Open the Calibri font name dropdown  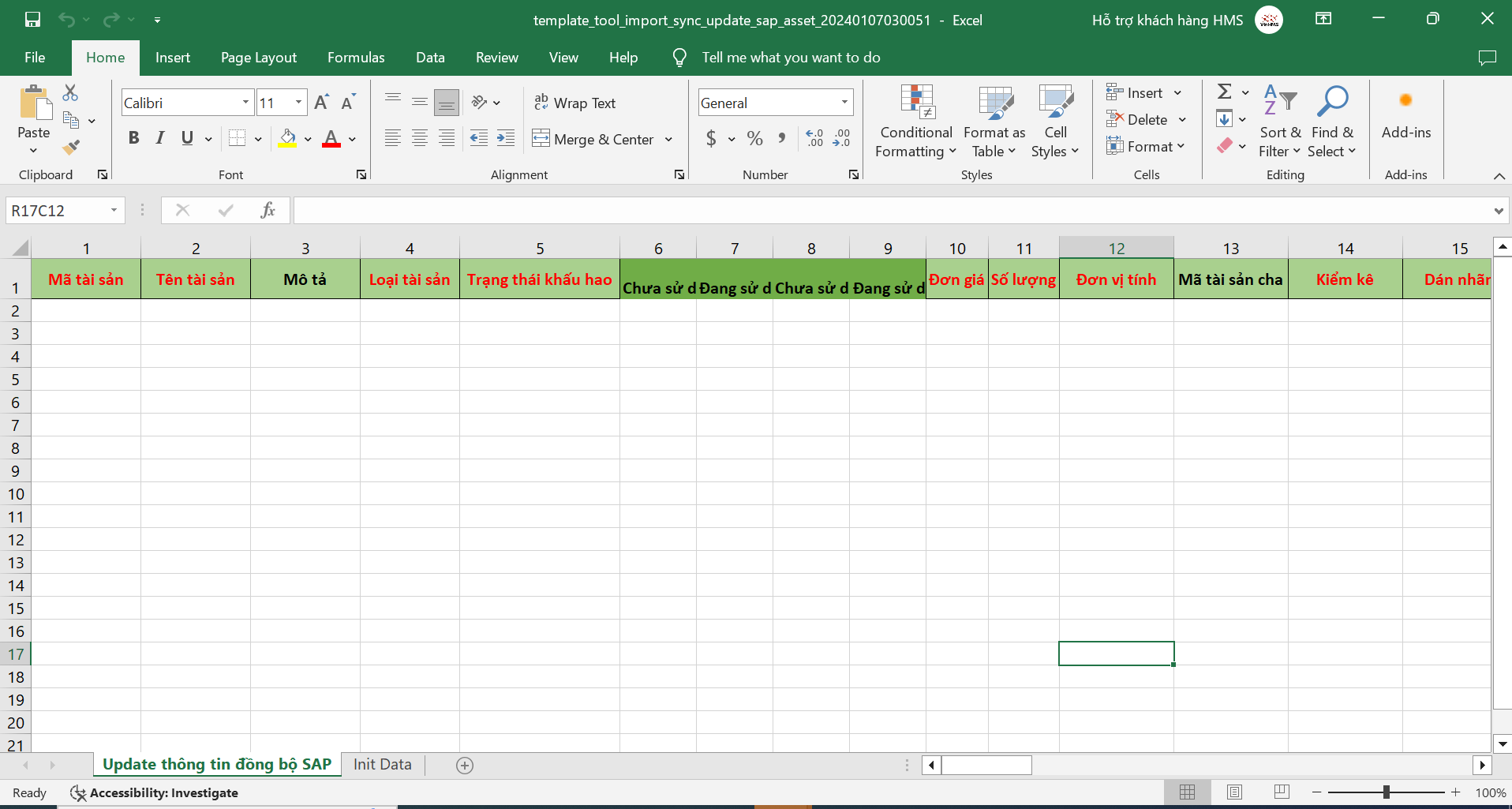(245, 103)
